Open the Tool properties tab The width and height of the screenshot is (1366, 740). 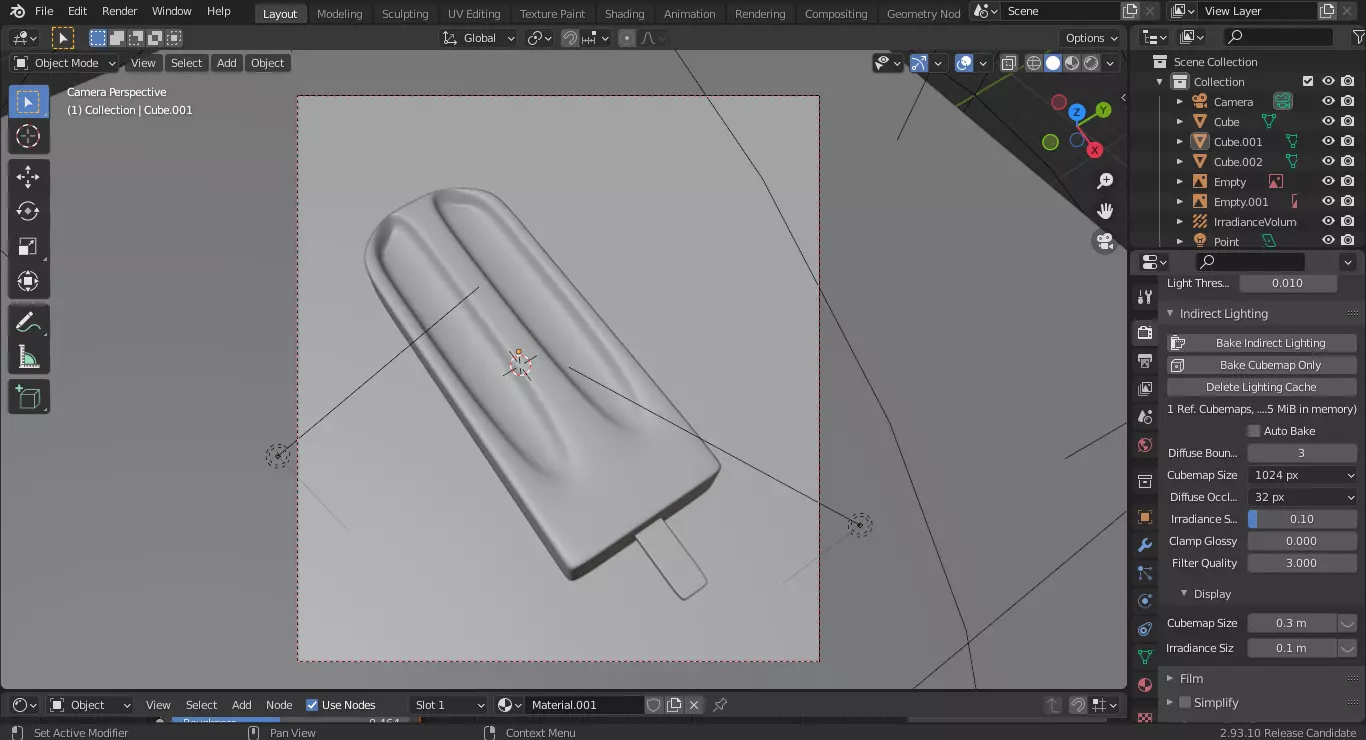pos(1145,297)
